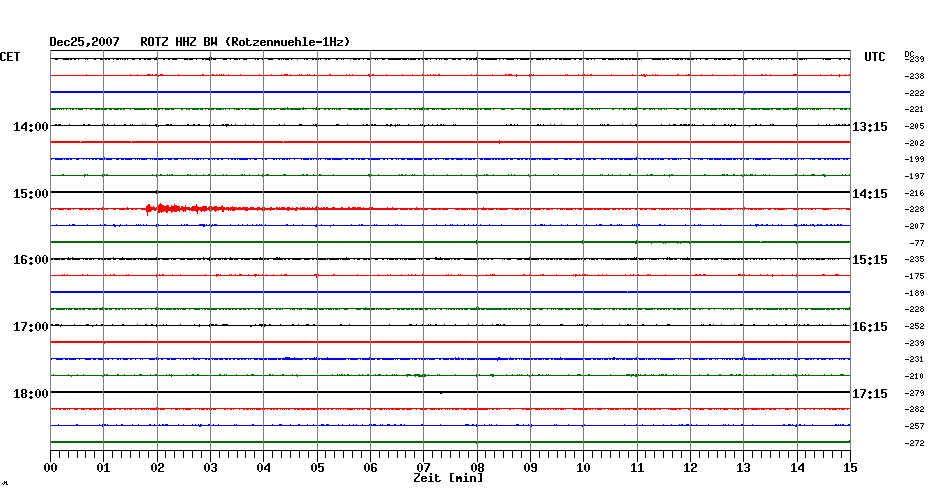Screen dimensions: 930x494
Task: Select the DC offset value -222
Action: pos(915,93)
